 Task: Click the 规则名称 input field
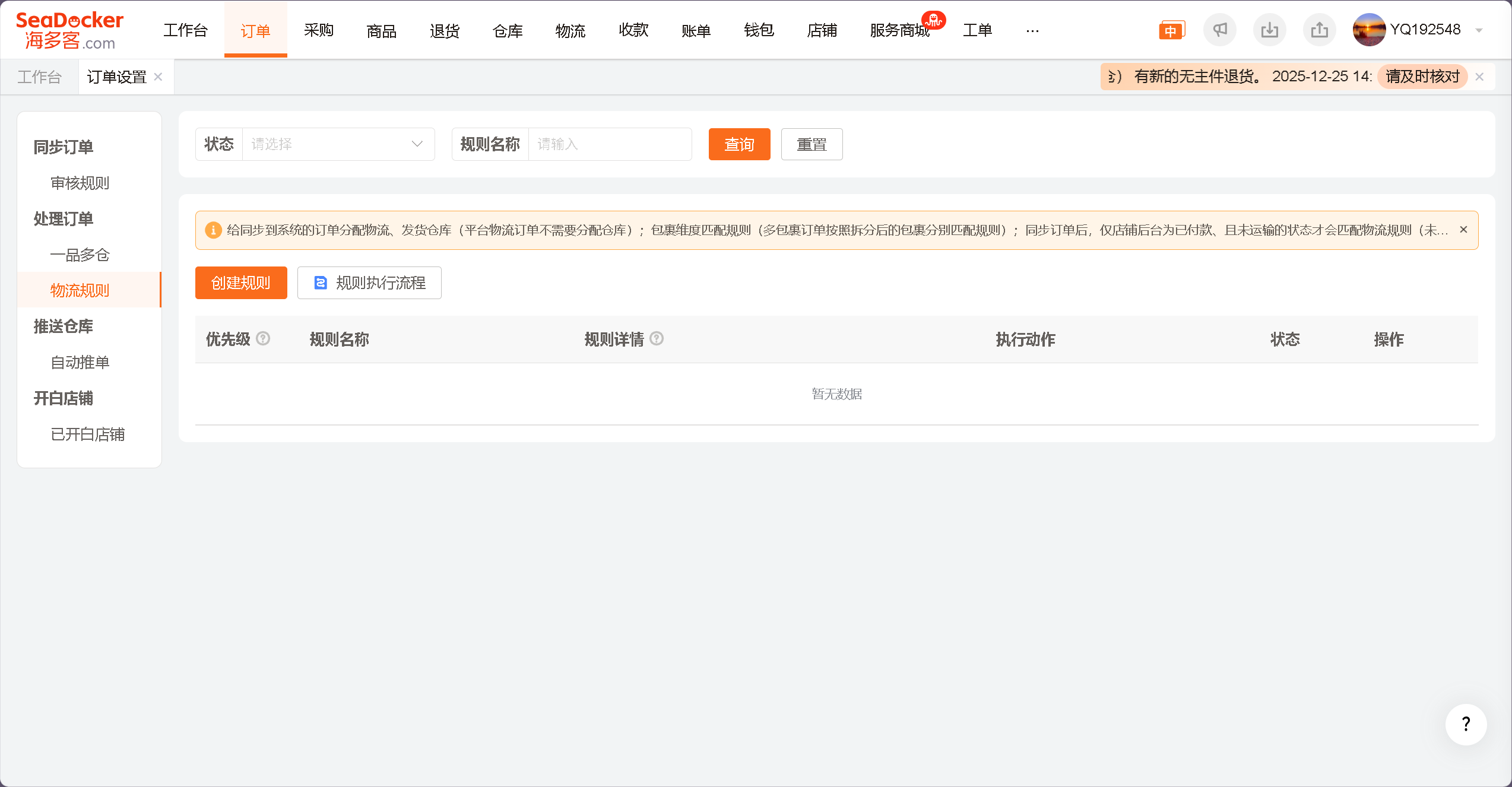[x=610, y=144]
